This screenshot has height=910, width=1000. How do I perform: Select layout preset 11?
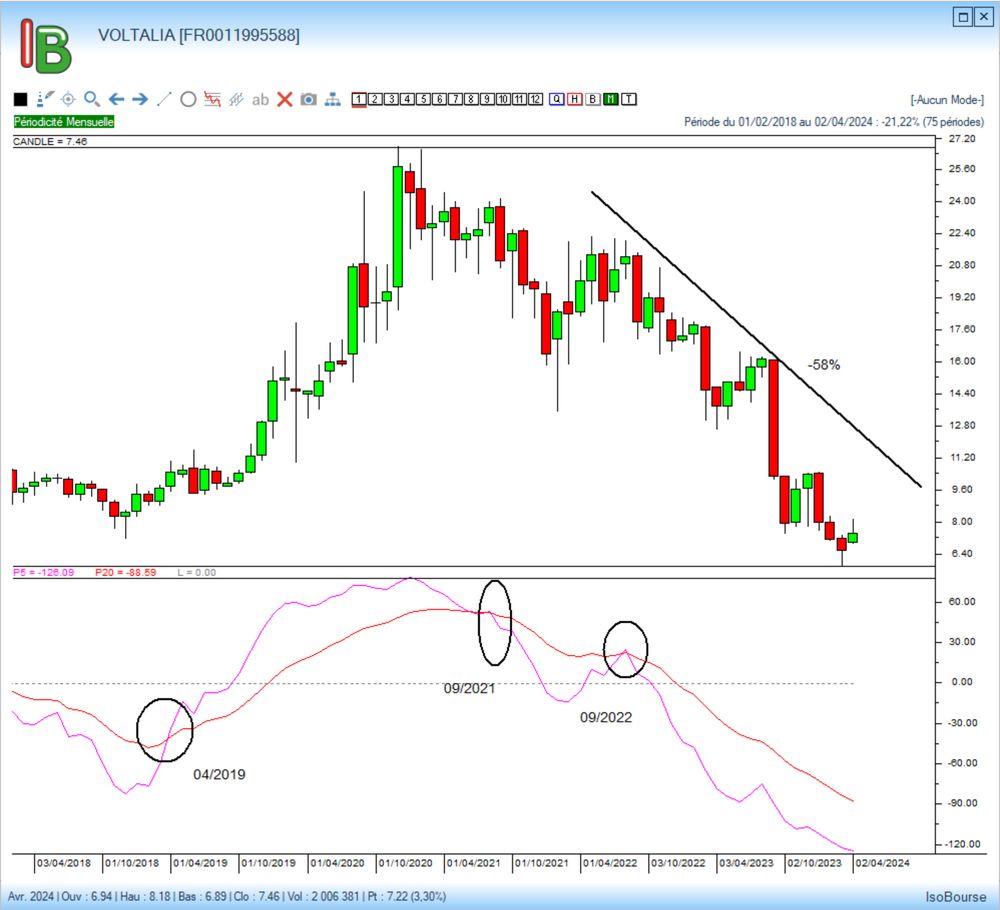pos(519,99)
